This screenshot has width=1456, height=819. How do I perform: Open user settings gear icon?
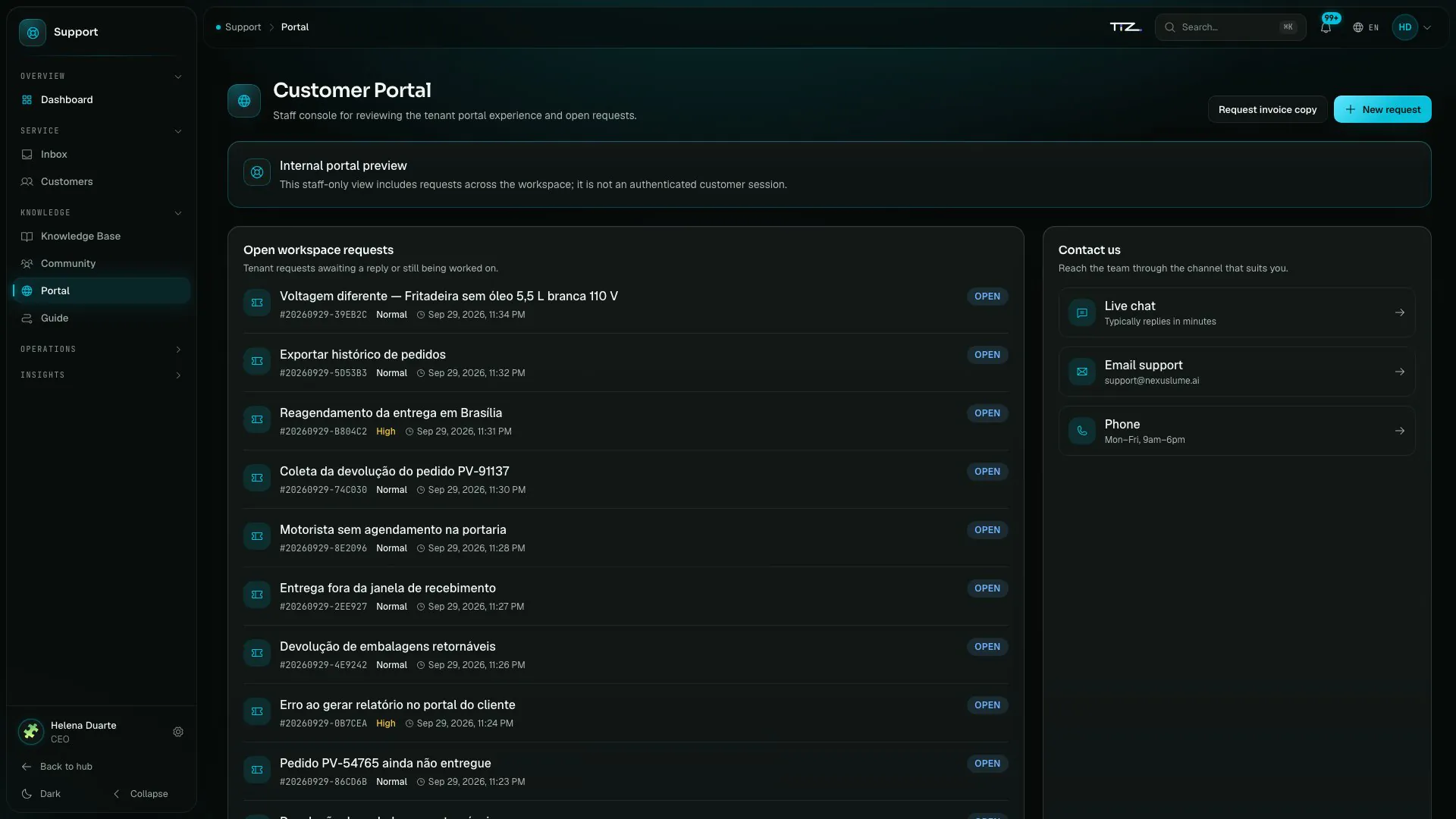[178, 732]
